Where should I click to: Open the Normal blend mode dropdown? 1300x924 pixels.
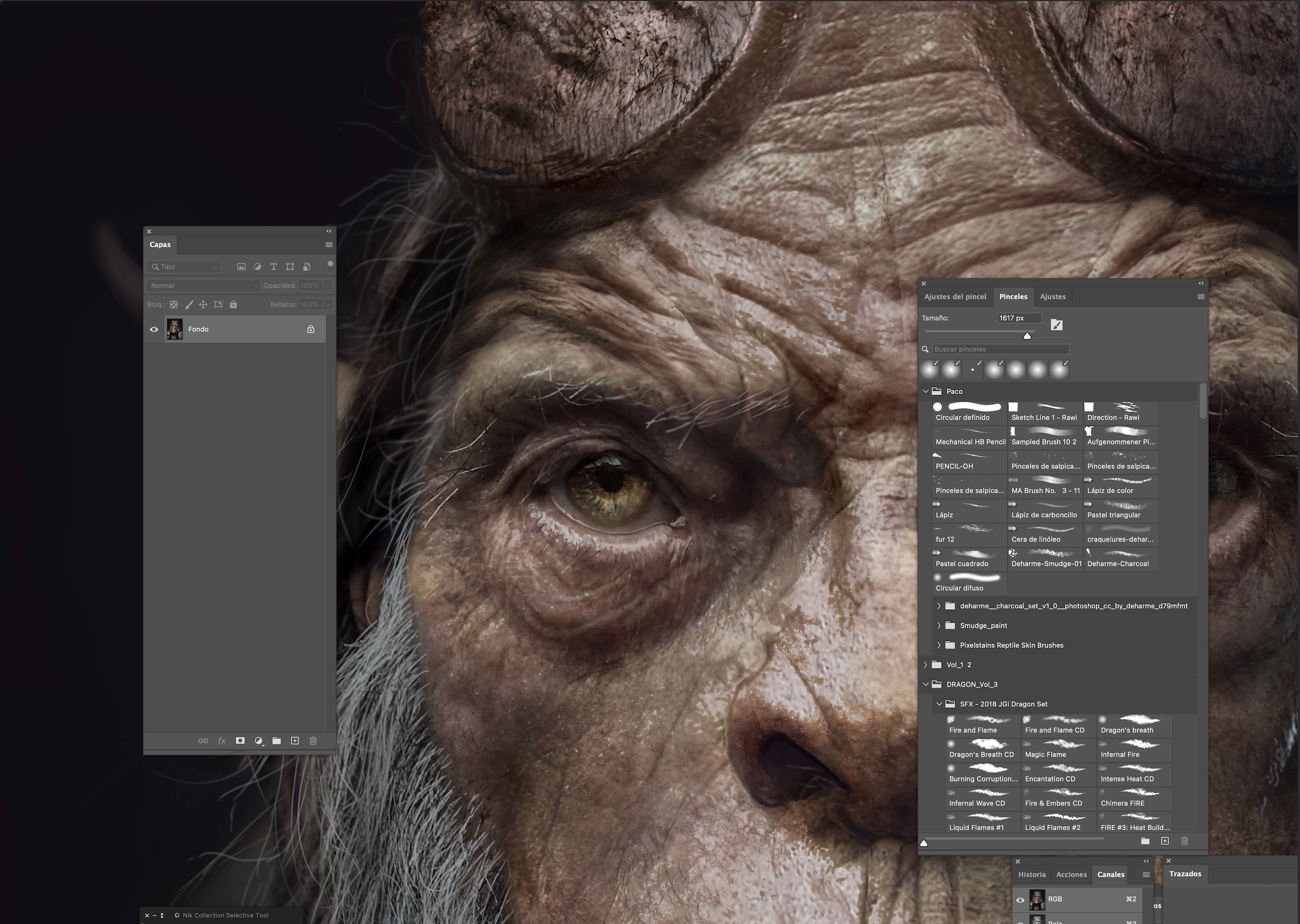[204, 286]
